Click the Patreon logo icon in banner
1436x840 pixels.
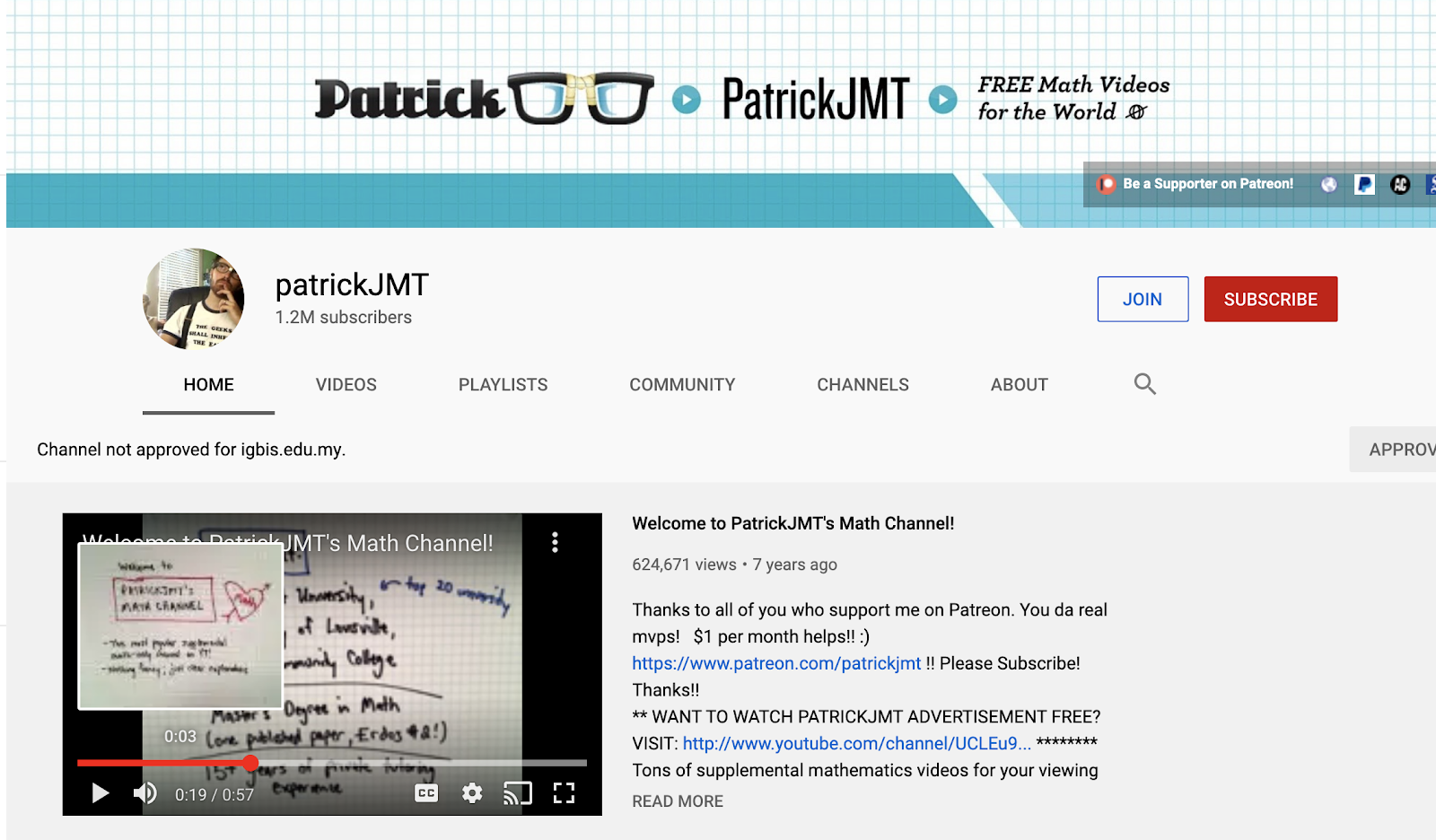(x=1107, y=184)
